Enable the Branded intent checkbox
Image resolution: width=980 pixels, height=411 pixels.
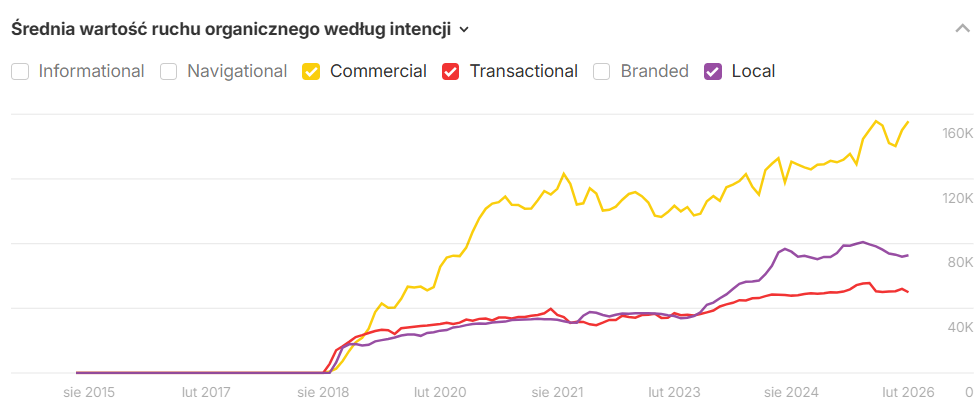tap(602, 71)
